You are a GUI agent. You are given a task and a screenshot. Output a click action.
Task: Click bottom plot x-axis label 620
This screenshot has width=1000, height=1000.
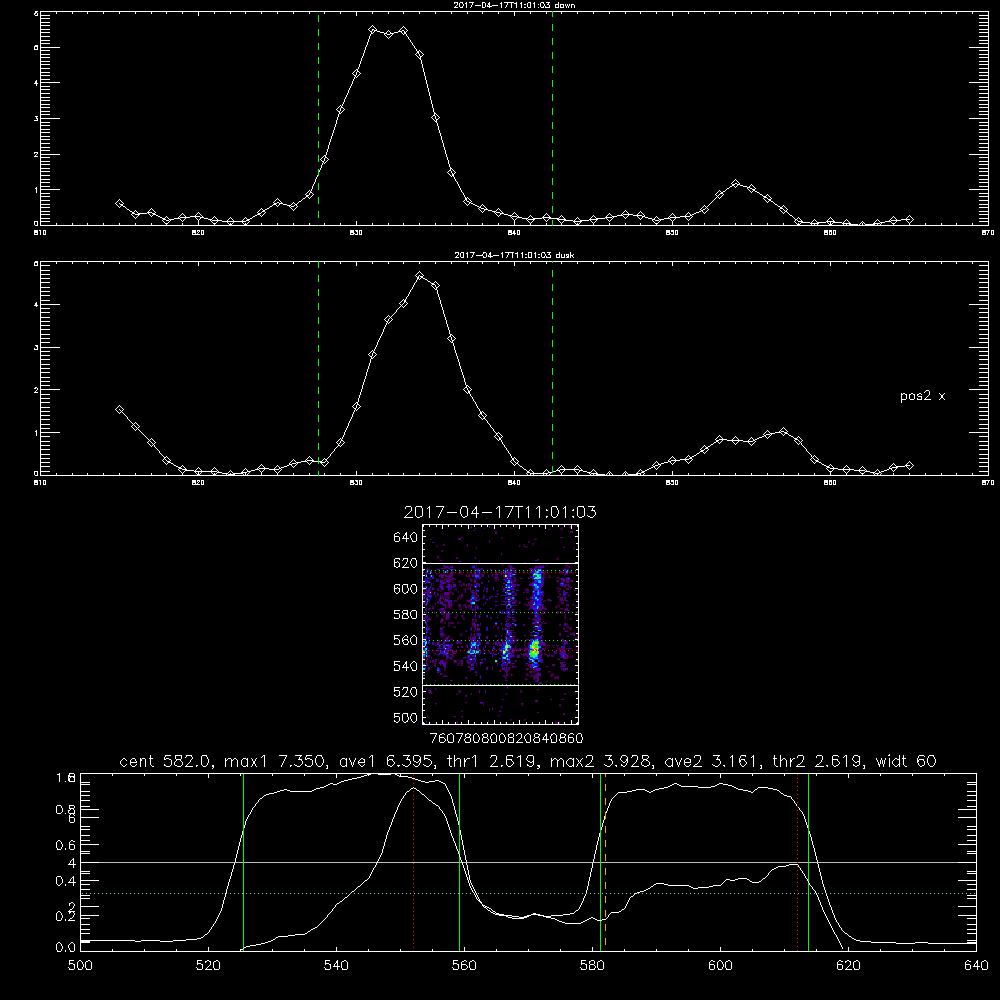[848, 966]
